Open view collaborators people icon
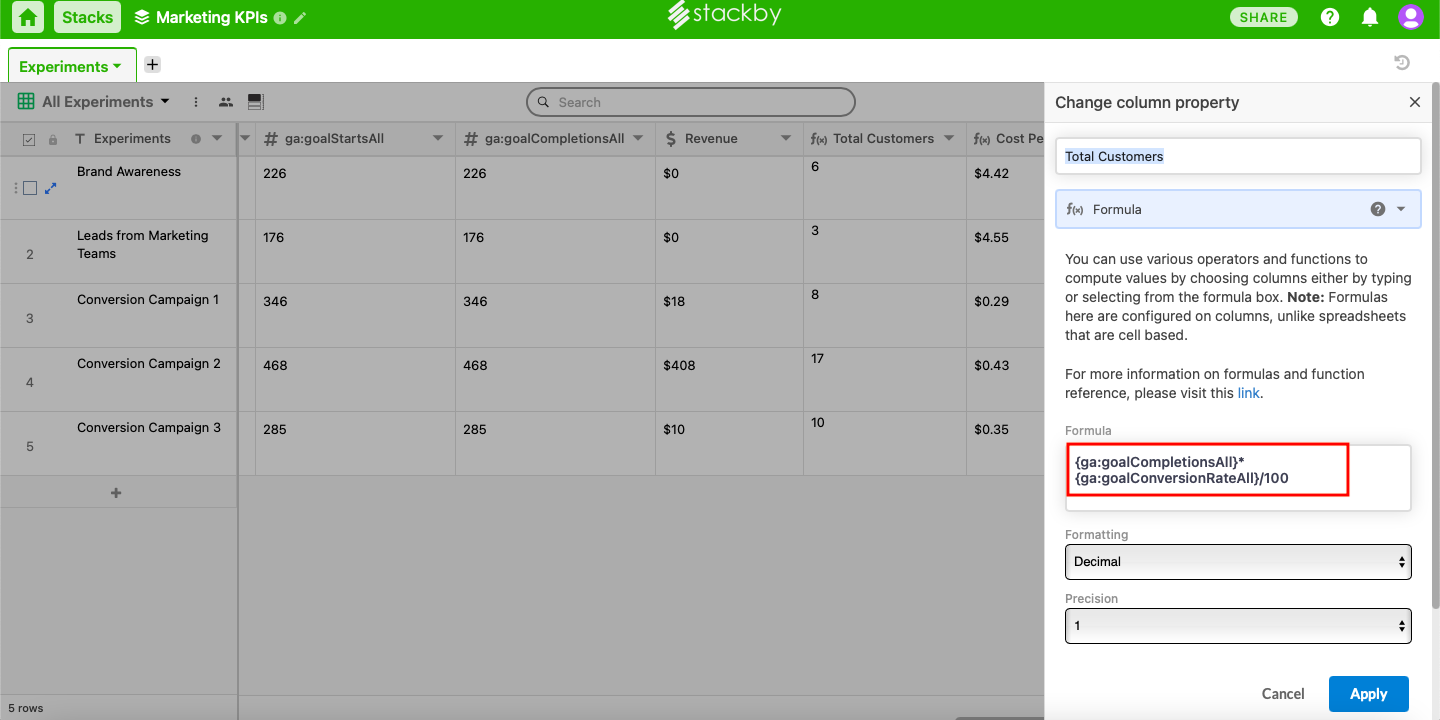This screenshot has width=1440, height=720. coord(226,102)
